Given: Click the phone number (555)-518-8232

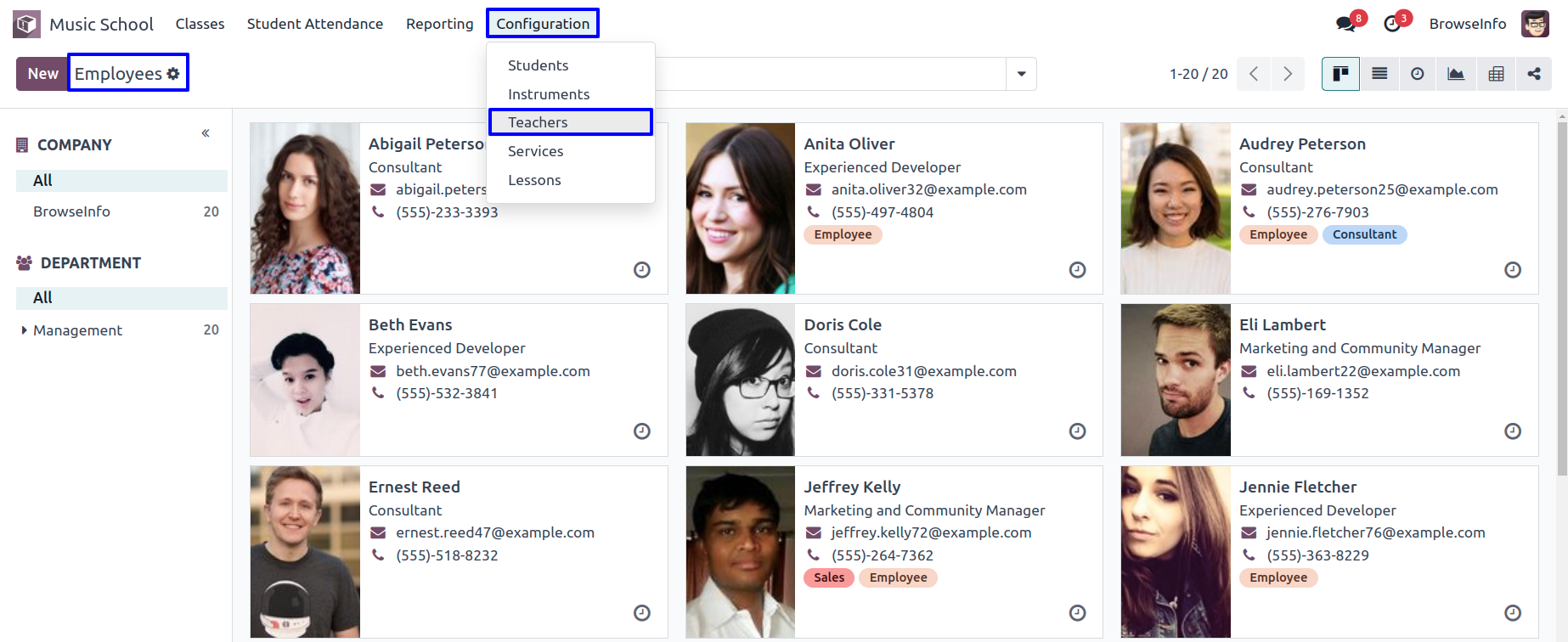Looking at the screenshot, I should pos(447,555).
